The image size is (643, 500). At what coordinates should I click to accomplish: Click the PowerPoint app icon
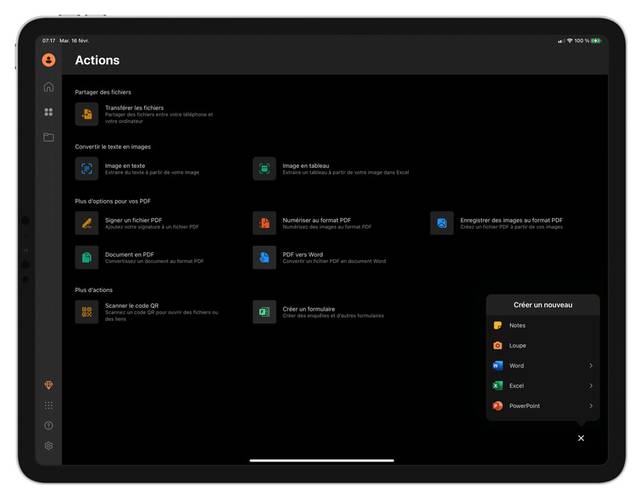point(497,406)
